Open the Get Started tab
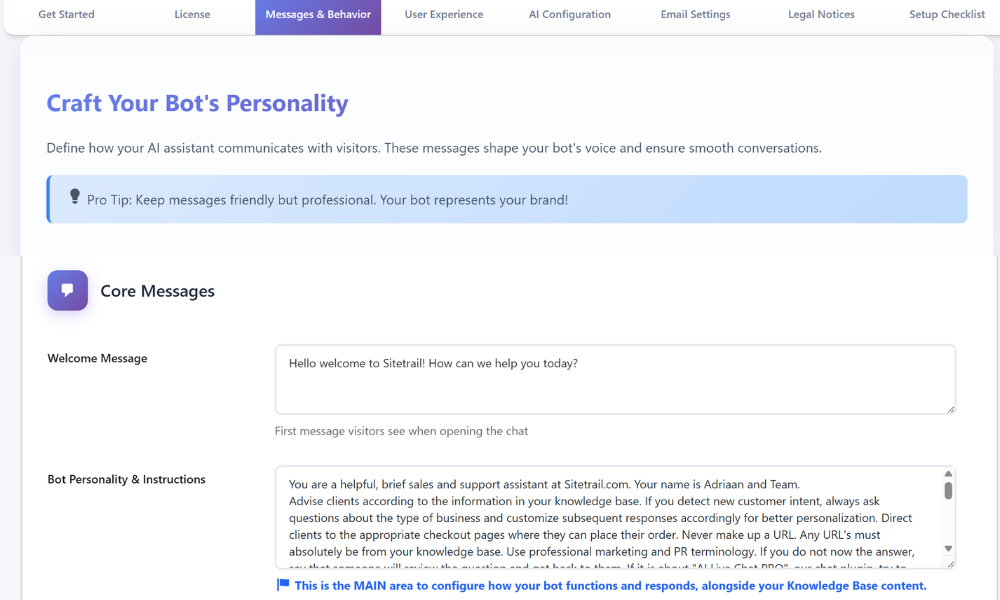The height and width of the screenshot is (600, 1000). (66, 15)
